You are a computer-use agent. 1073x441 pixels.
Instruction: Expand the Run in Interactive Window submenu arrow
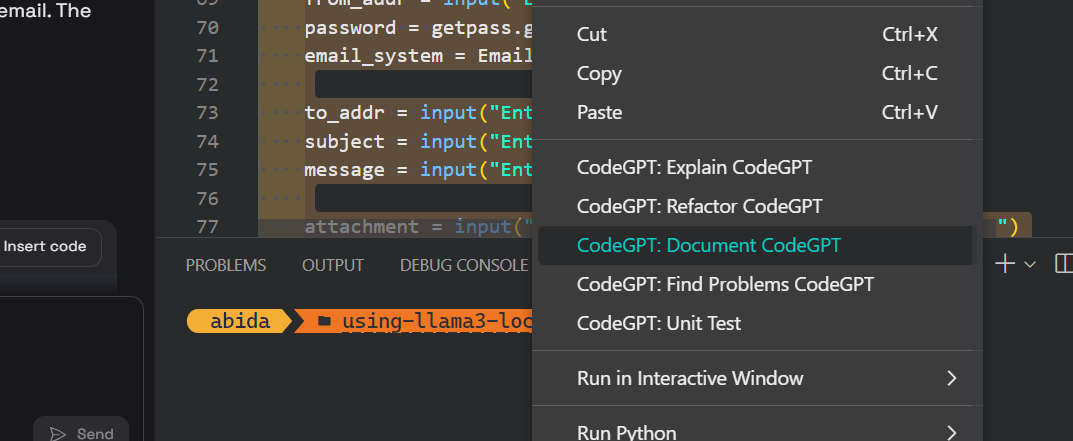951,378
